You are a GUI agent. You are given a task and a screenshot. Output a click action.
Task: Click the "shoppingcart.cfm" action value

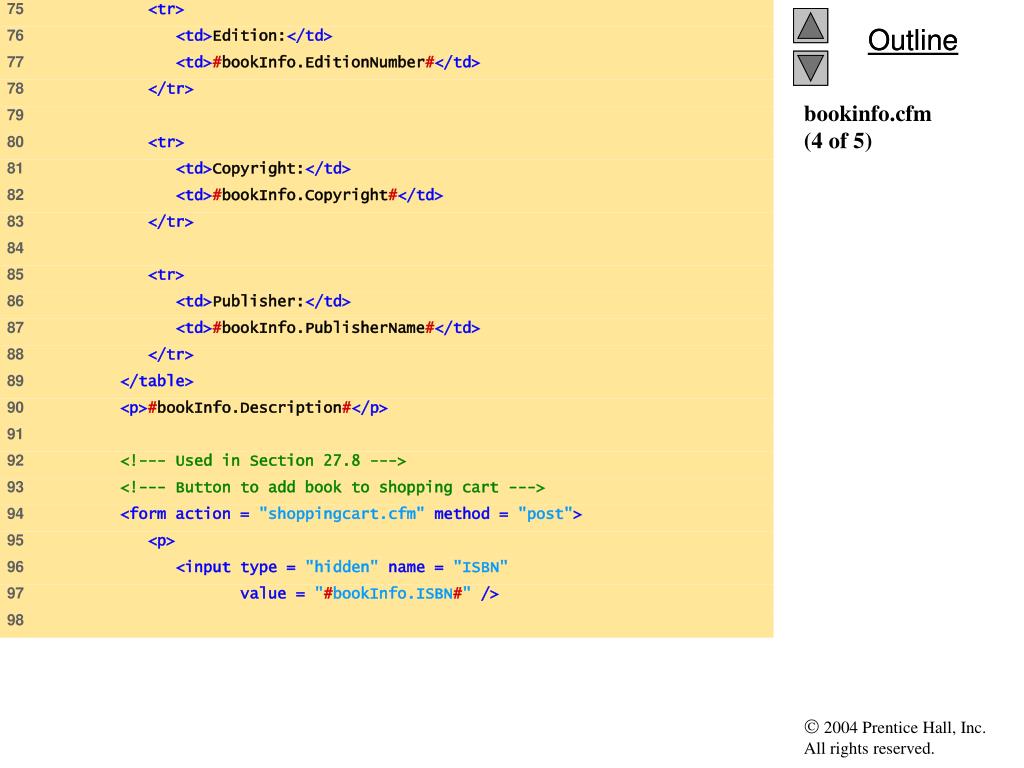(342, 513)
